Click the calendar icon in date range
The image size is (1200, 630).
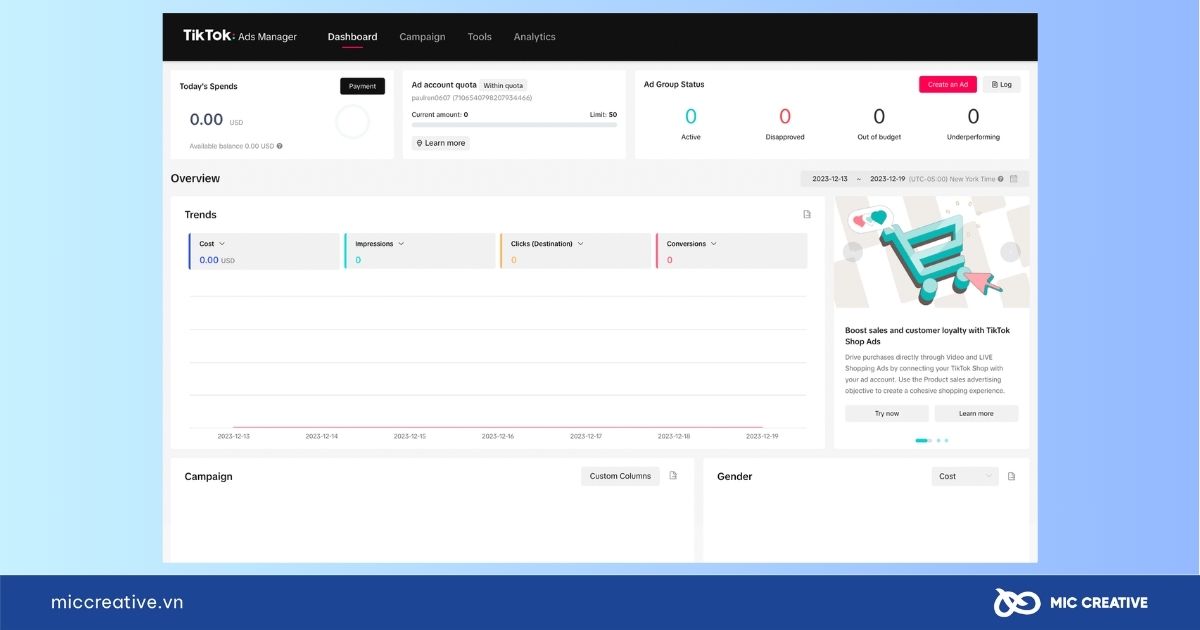click(1014, 179)
